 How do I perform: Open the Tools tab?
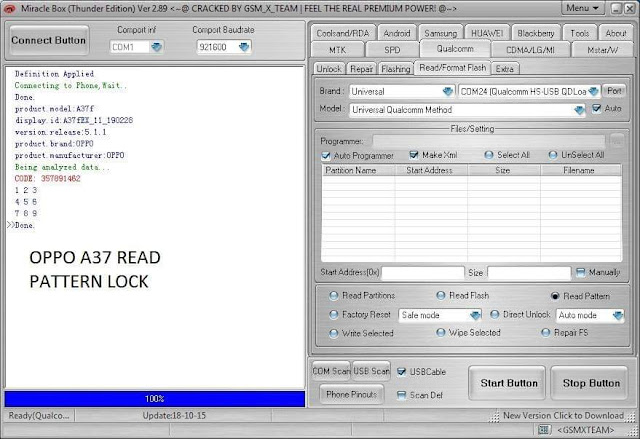580,33
